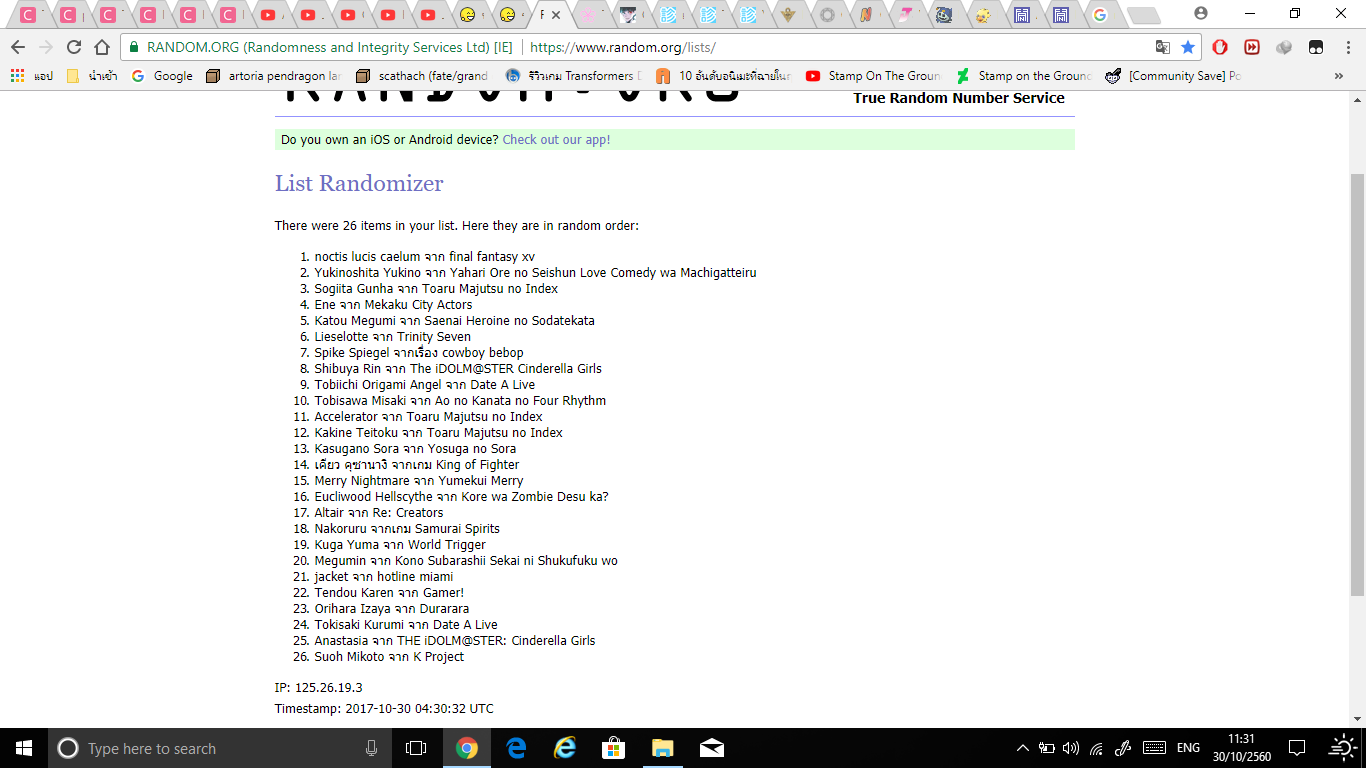1366x768 pixels.
Task: Click list item 'jacket' from hotline miami
Action: tap(384, 577)
